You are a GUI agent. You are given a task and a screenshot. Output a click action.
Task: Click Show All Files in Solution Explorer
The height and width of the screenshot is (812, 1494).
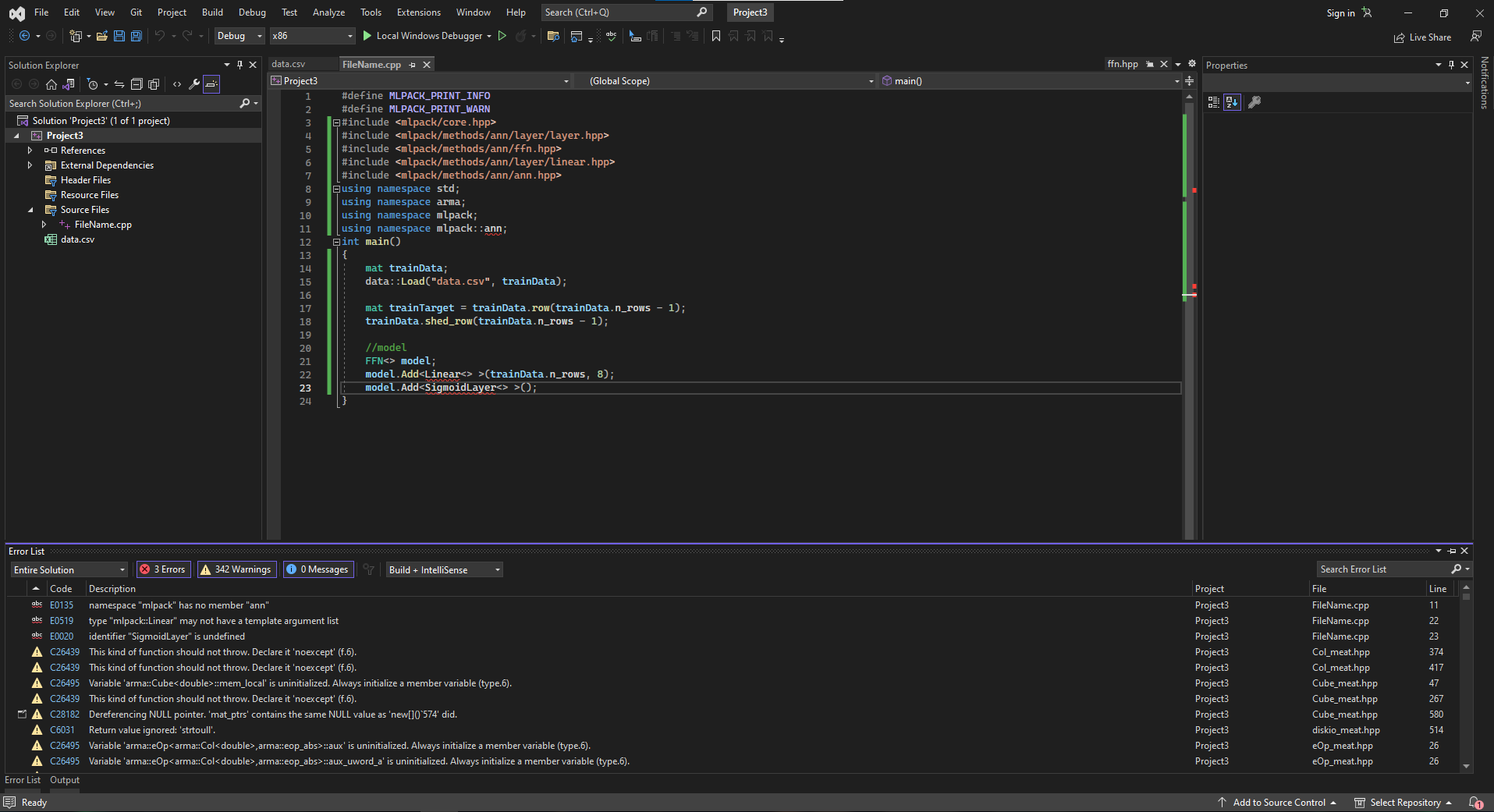(154, 84)
